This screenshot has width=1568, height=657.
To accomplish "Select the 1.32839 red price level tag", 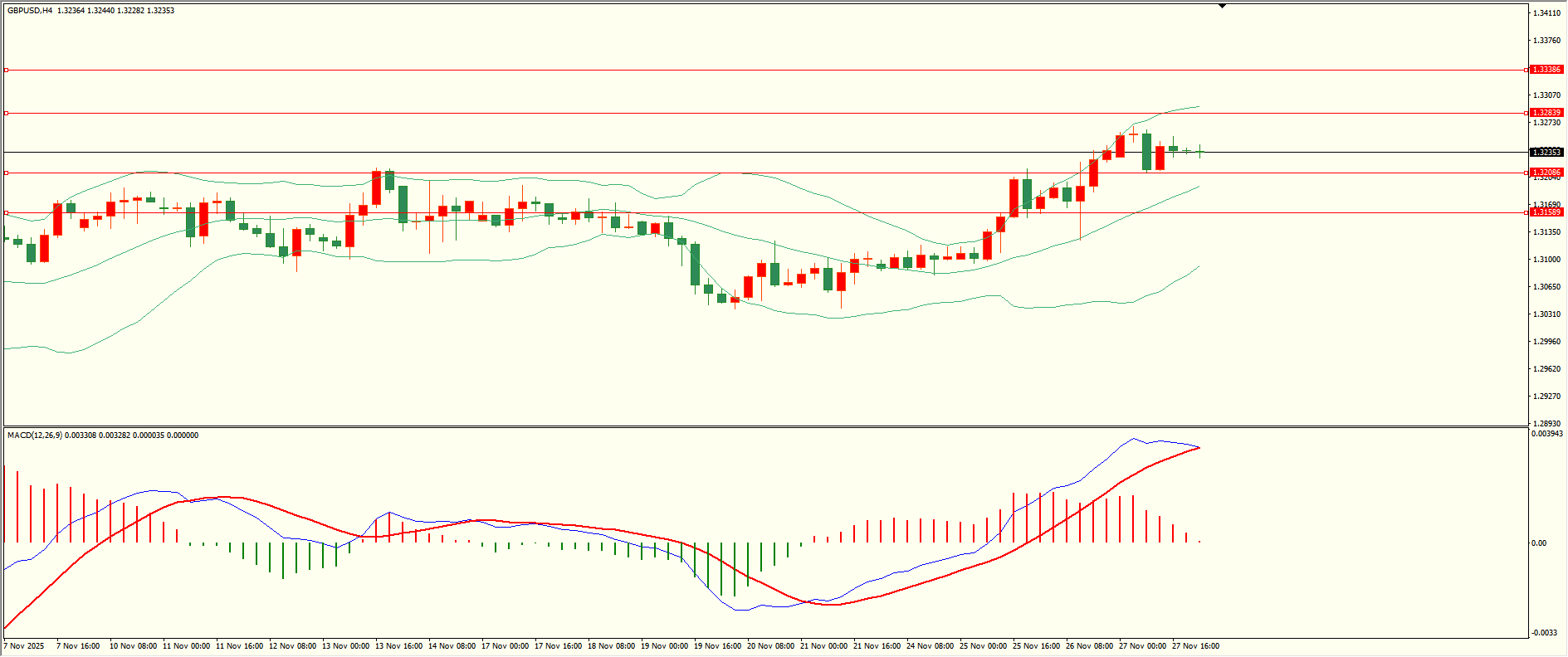I will (1546, 113).
